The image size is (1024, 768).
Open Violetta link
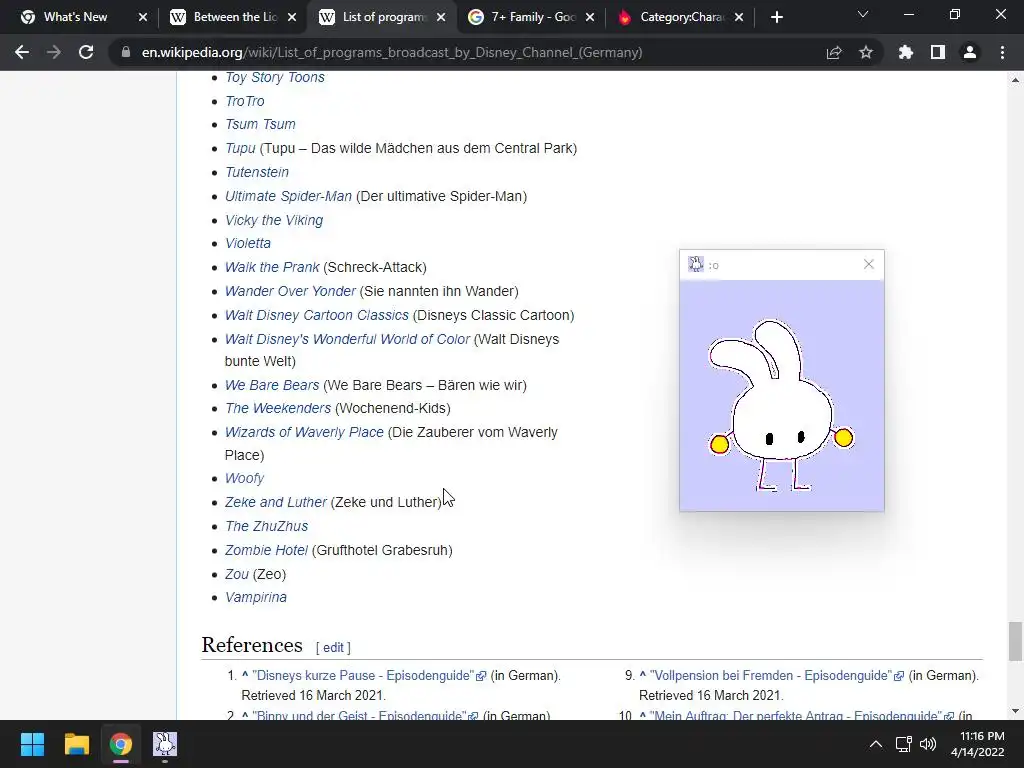(248, 243)
